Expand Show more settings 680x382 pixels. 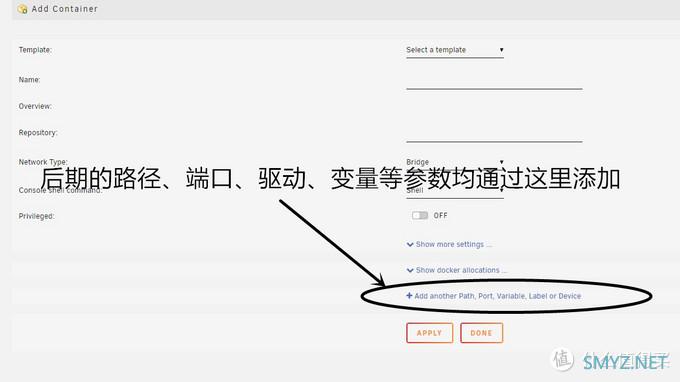pyautogui.click(x=449, y=245)
